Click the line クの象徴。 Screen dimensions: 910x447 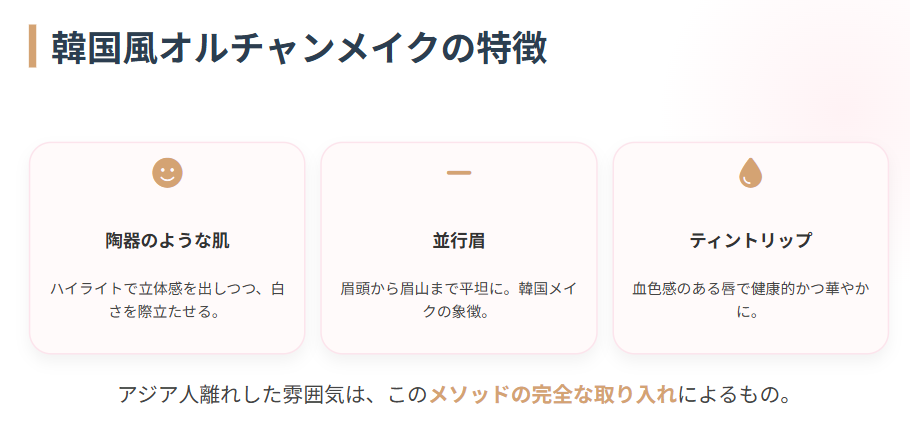459,311
